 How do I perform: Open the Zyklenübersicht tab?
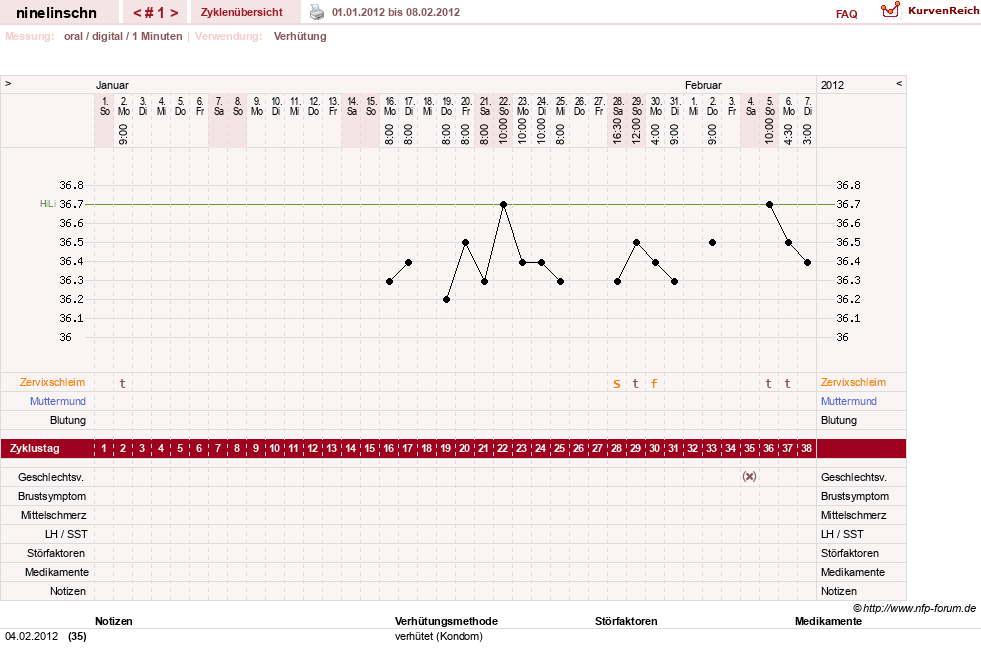[x=241, y=12]
